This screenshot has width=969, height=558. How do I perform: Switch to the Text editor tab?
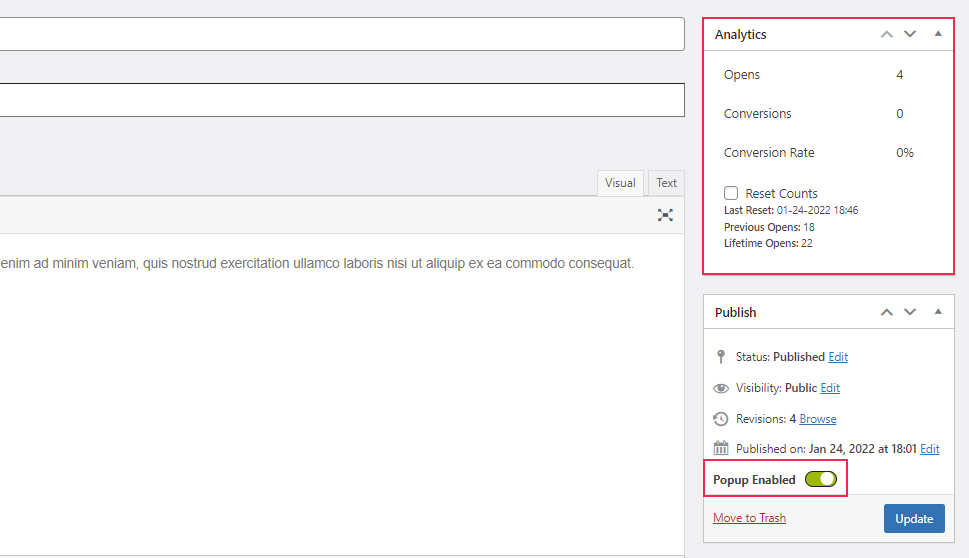666,183
